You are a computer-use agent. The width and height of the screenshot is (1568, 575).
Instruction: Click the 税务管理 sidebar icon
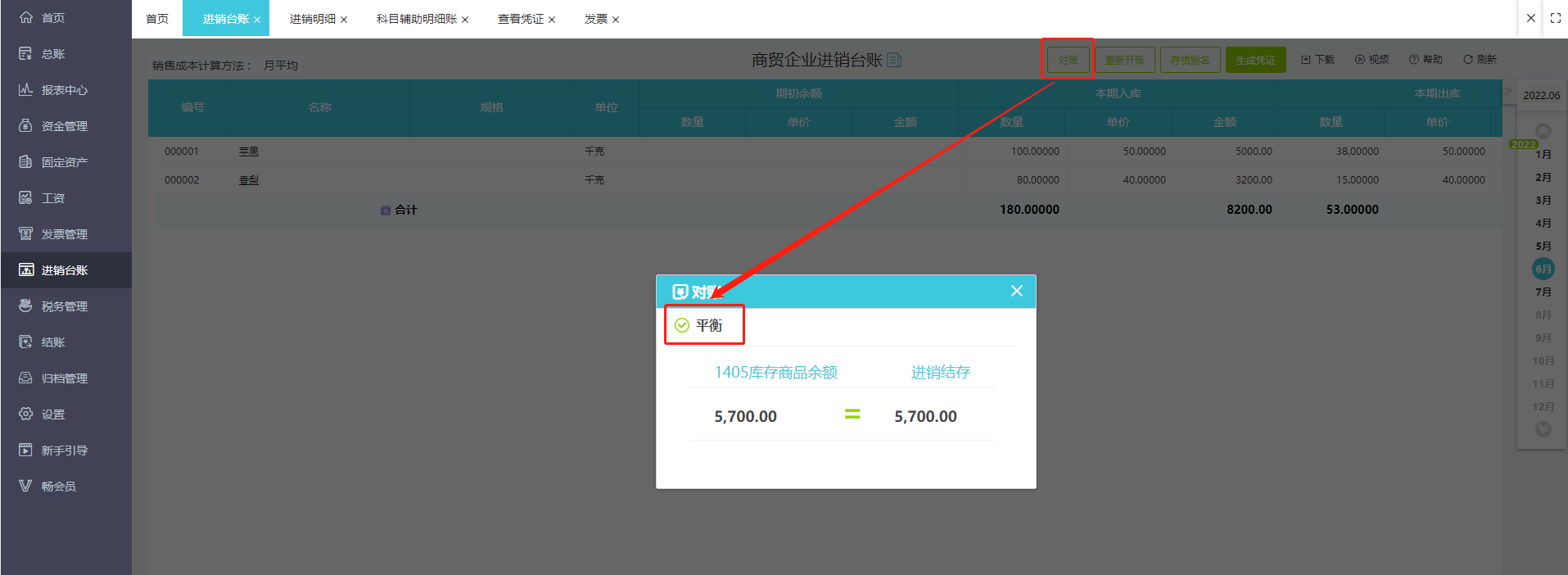(x=26, y=306)
